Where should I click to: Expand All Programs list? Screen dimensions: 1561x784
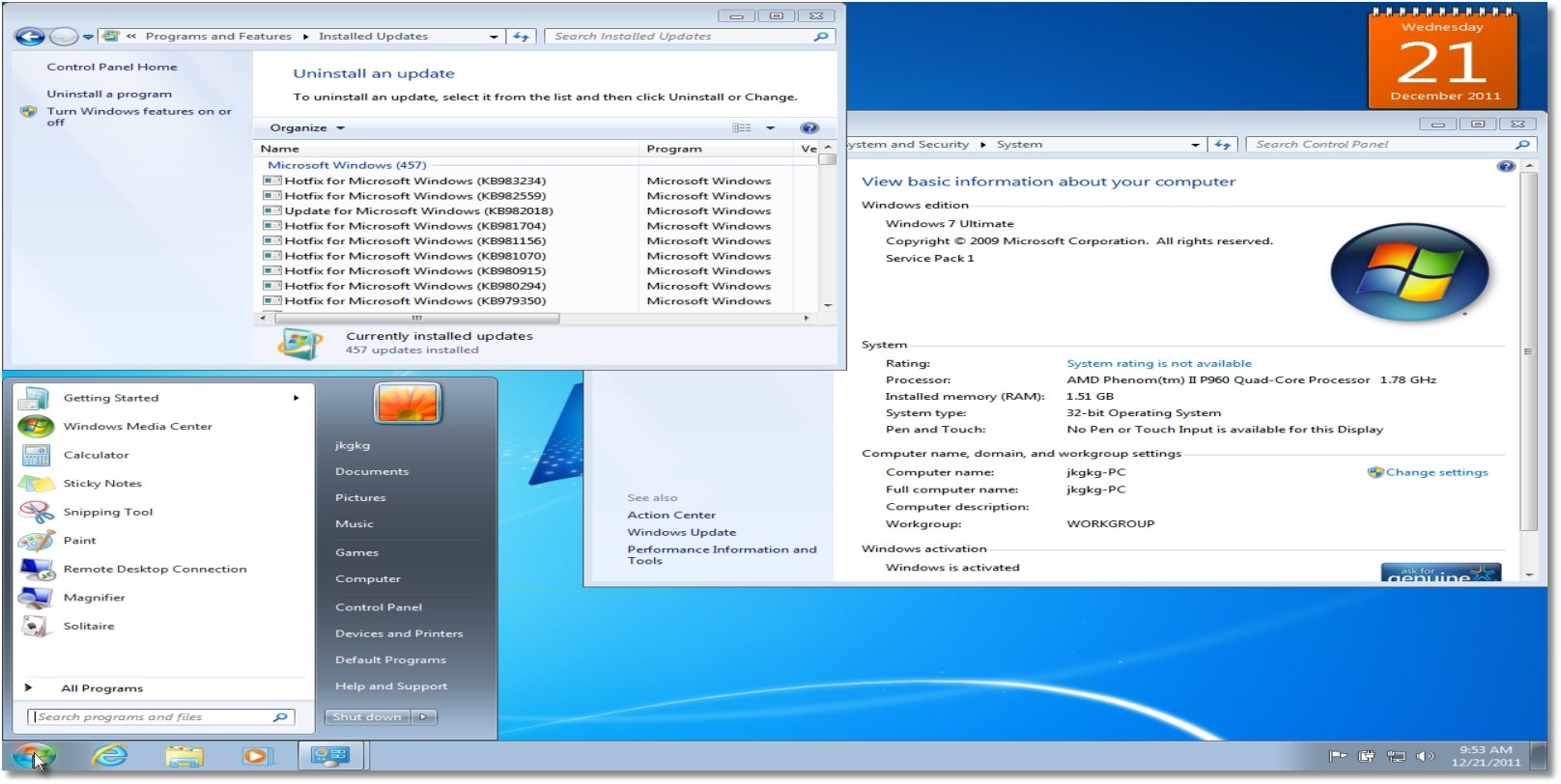(x=101, y=688)
